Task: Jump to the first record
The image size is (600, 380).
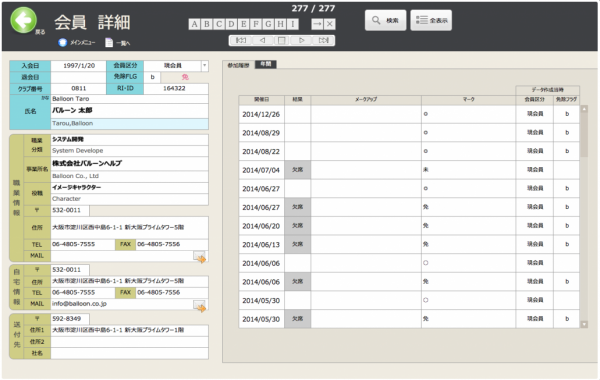Action: (x=241, y=40)
